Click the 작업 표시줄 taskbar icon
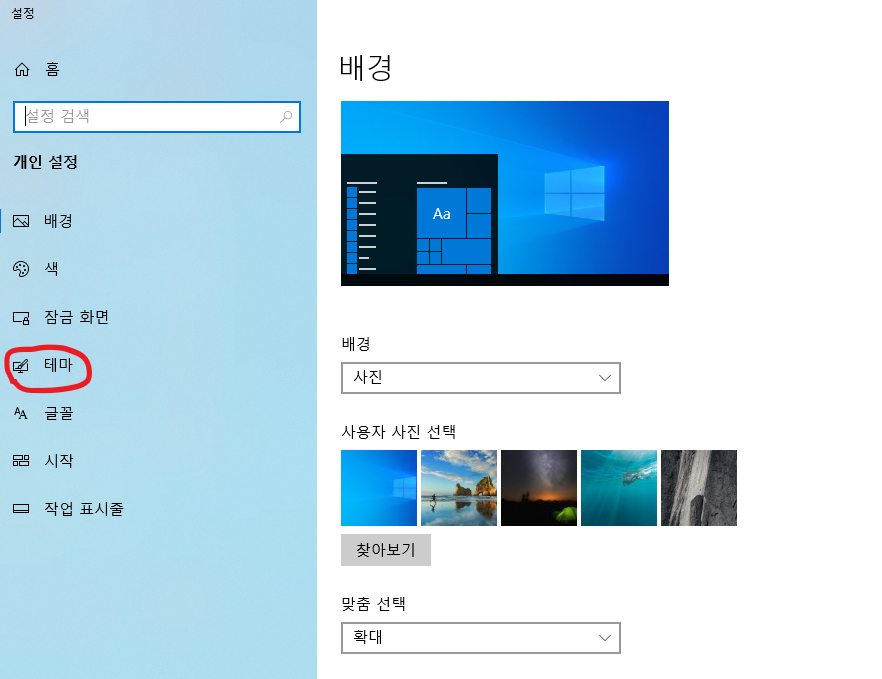 (21, 509)
